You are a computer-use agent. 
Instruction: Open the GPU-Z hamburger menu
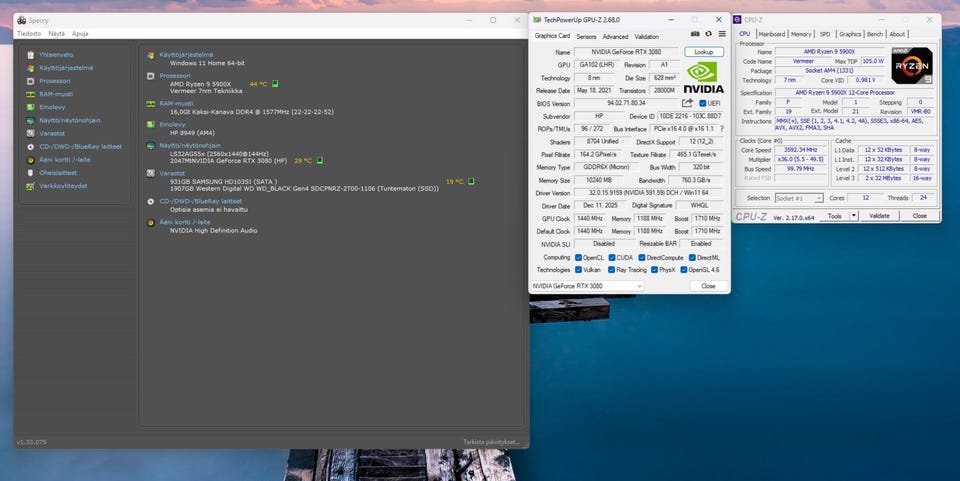tap(722, 34)
